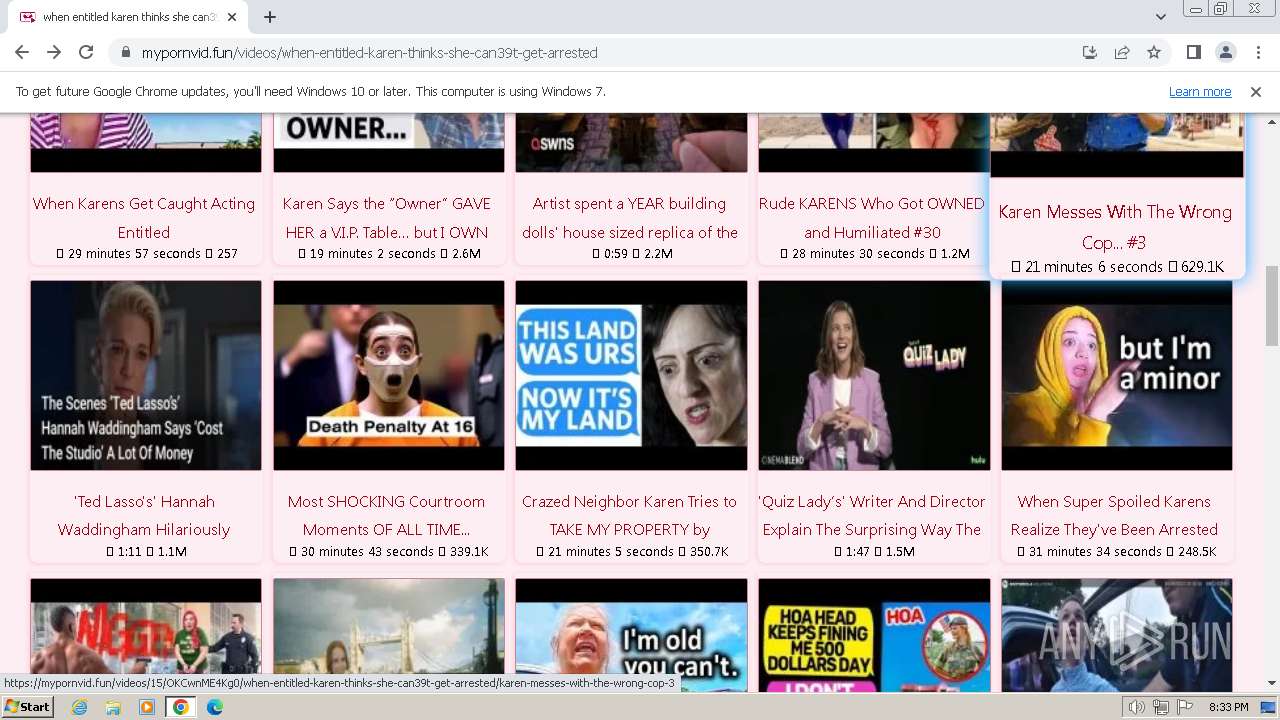Open the Ted Lasso Hannah Waddingham thumbnail
This screenshot has width=1280, height=720.
(146, 375)
